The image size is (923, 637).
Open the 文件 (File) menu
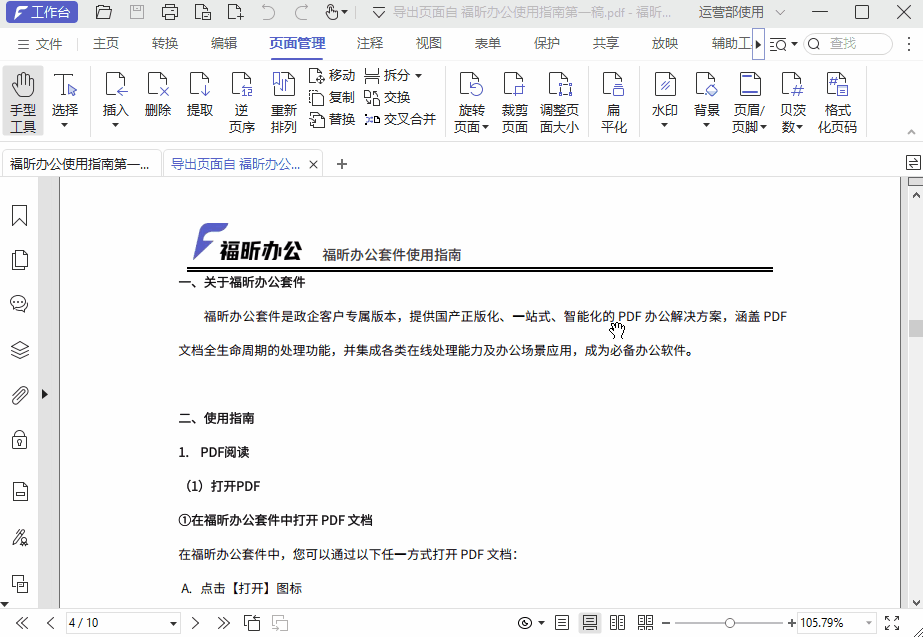48,43
